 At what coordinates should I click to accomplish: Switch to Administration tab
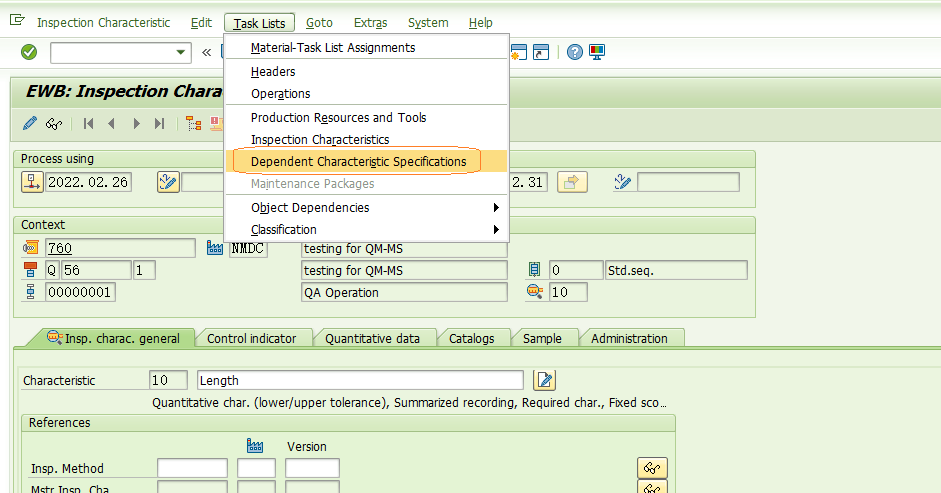coord(629,338)
